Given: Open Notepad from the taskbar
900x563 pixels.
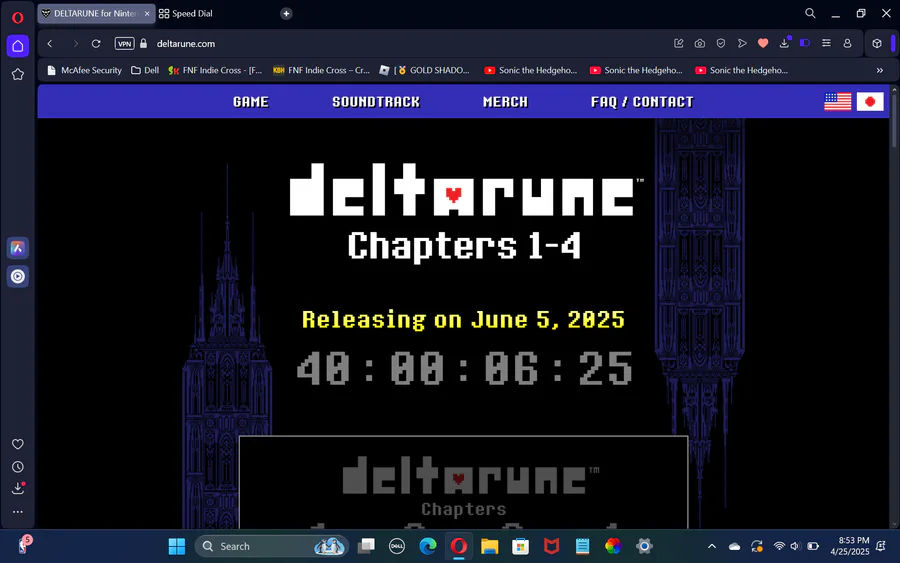Looking at the screenshot, I should coord(583,546).
